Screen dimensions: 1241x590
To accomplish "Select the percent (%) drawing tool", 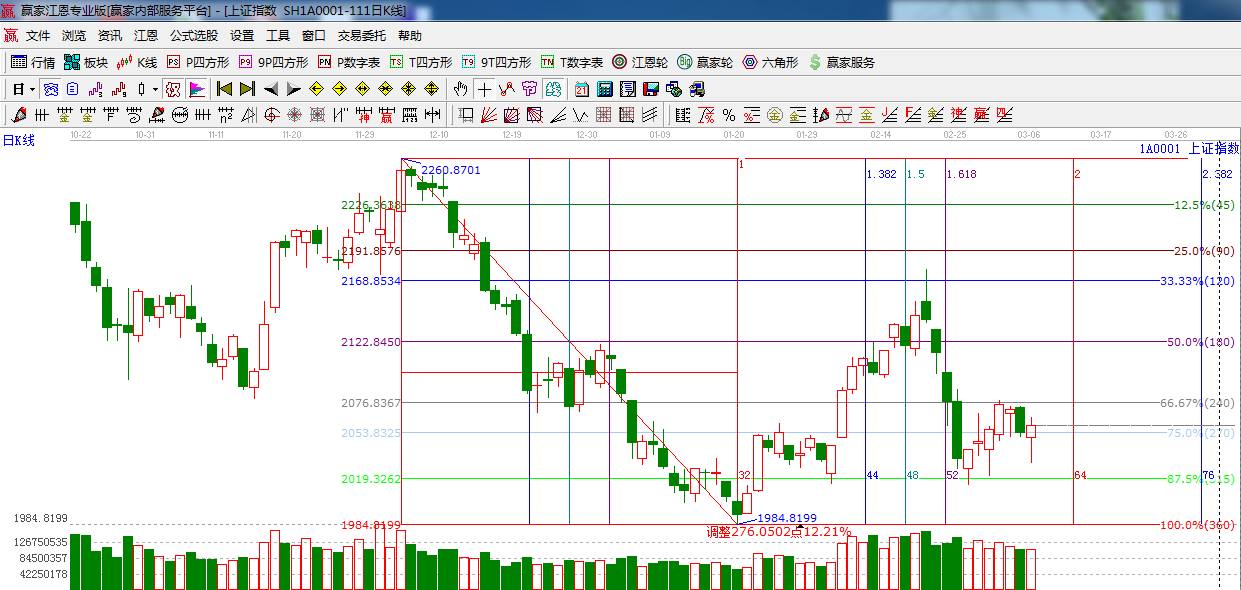I will (728, 115).
